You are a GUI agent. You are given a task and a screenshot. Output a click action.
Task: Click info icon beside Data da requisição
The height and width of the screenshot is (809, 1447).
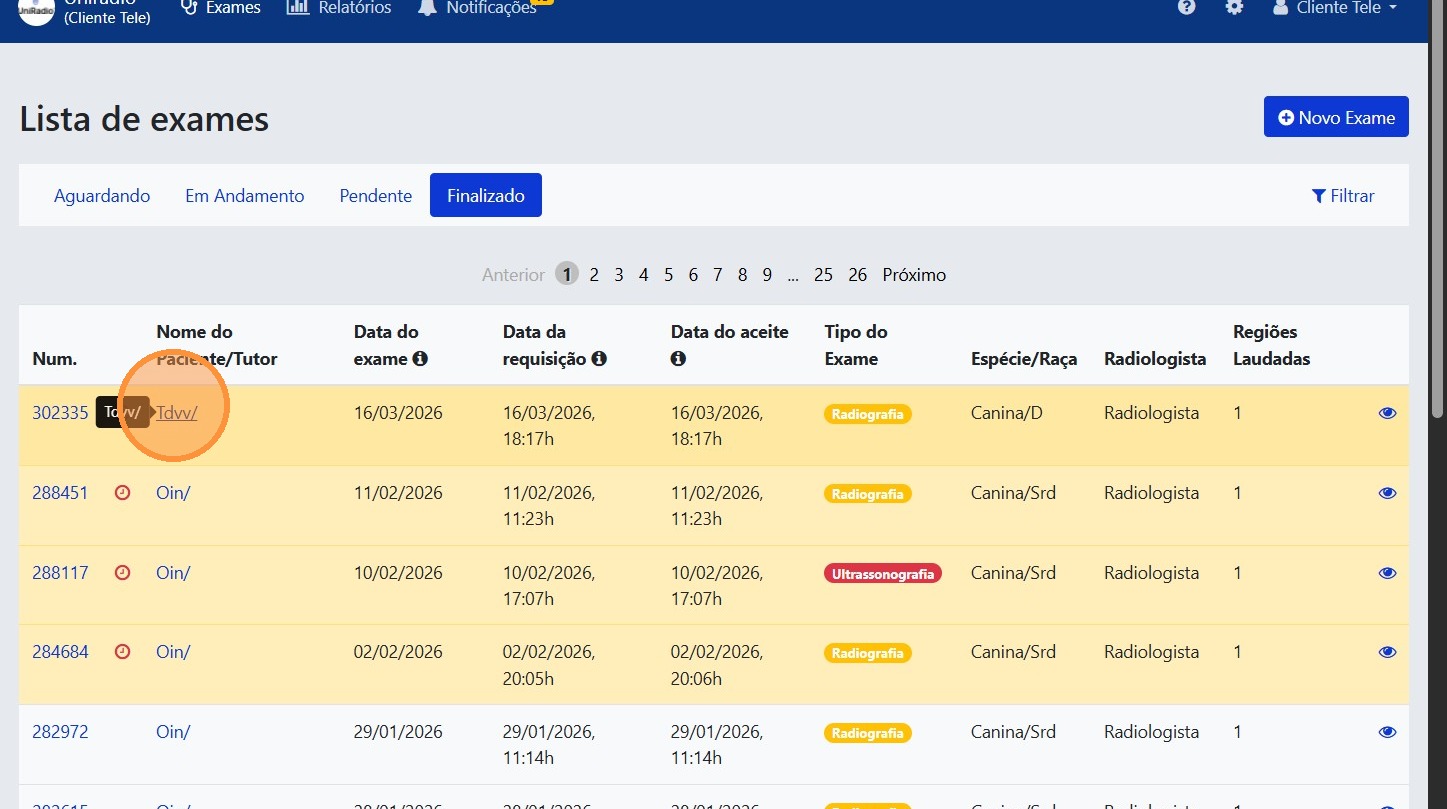599,358
